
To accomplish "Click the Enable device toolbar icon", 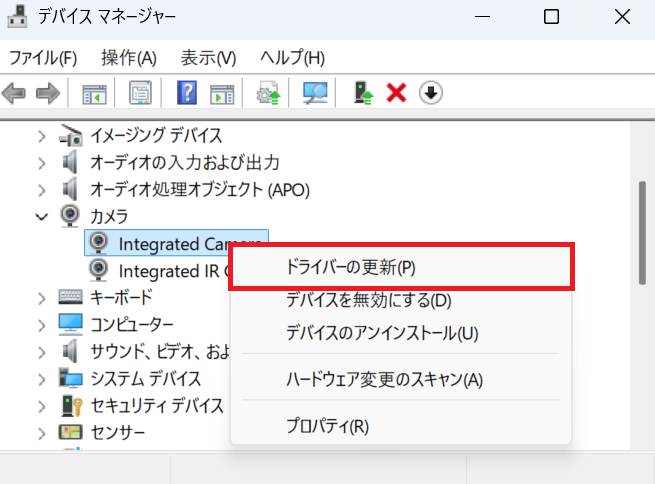I will click(x=363, y=93).
